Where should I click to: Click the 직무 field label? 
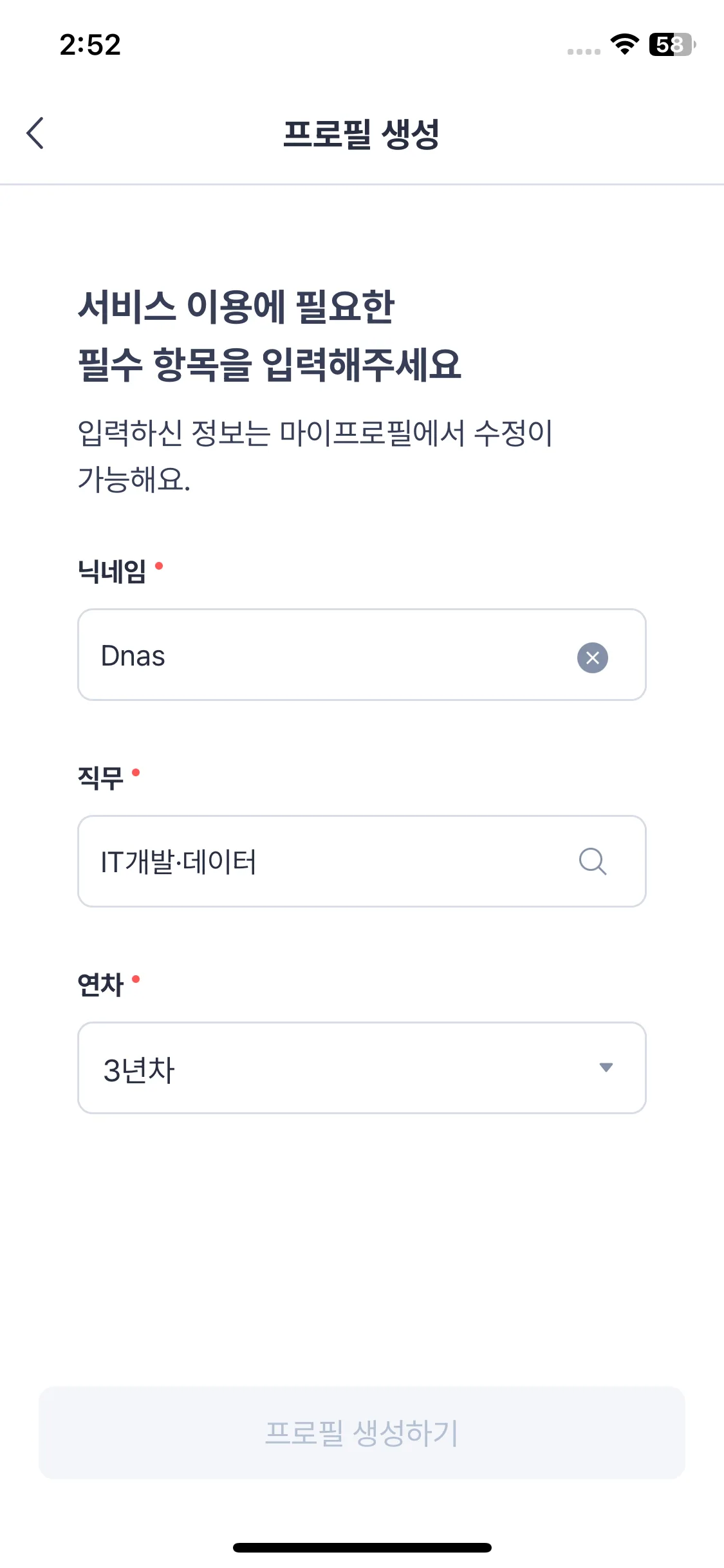point(100,778)
